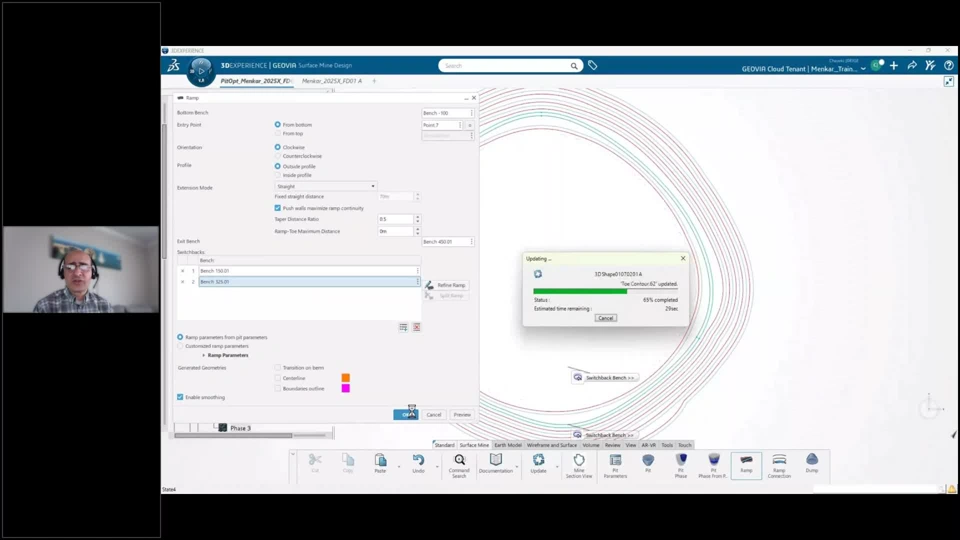
Task: Click the delete switchback row icon
Action: (416, 328)
